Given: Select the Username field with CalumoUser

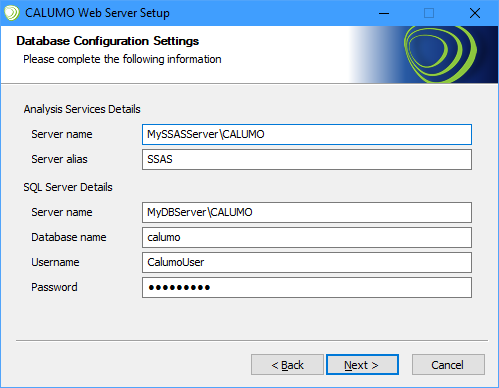Looking at the screenshot, I should [307, 262].
